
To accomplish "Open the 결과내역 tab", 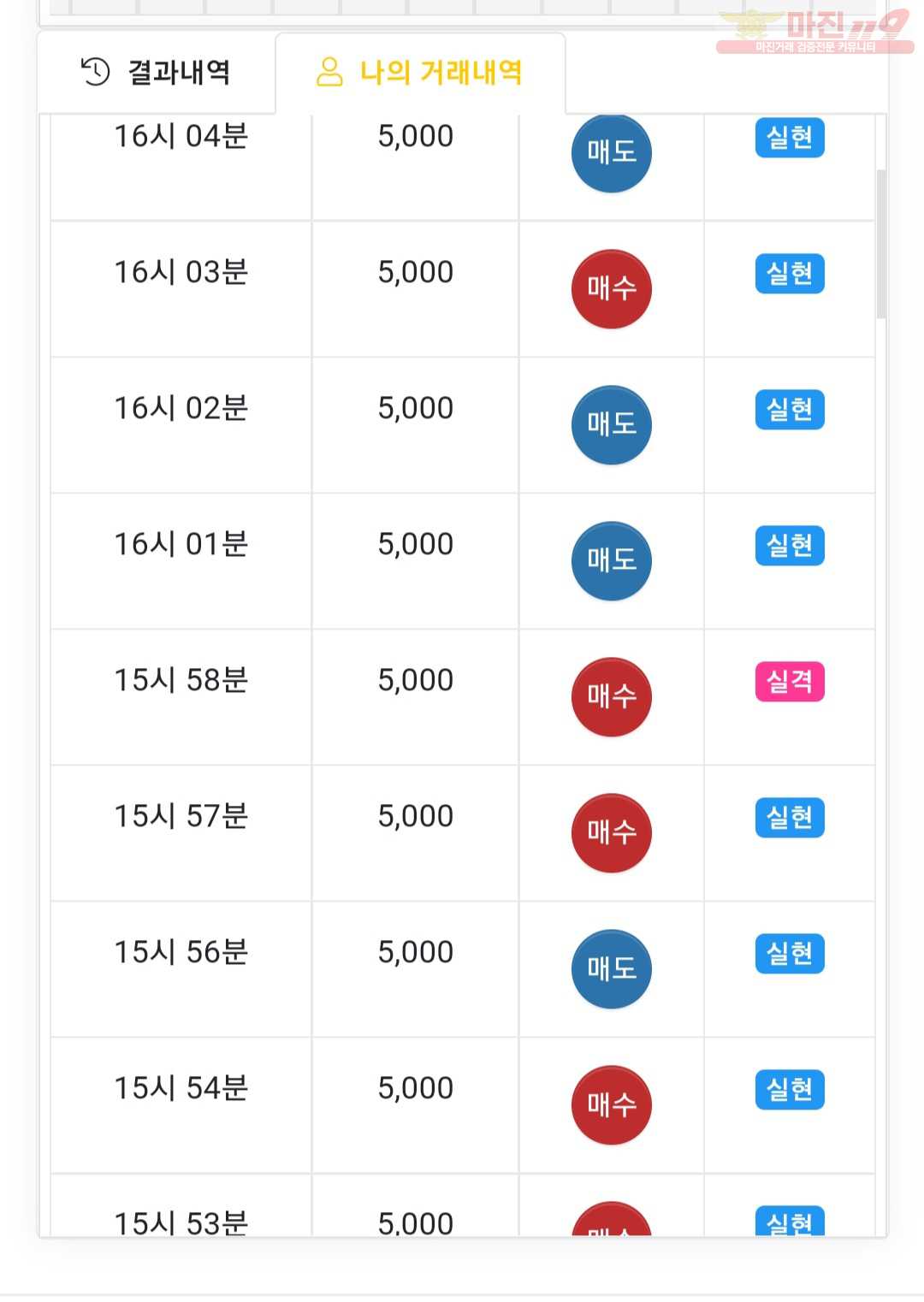I will click(156, 73).
